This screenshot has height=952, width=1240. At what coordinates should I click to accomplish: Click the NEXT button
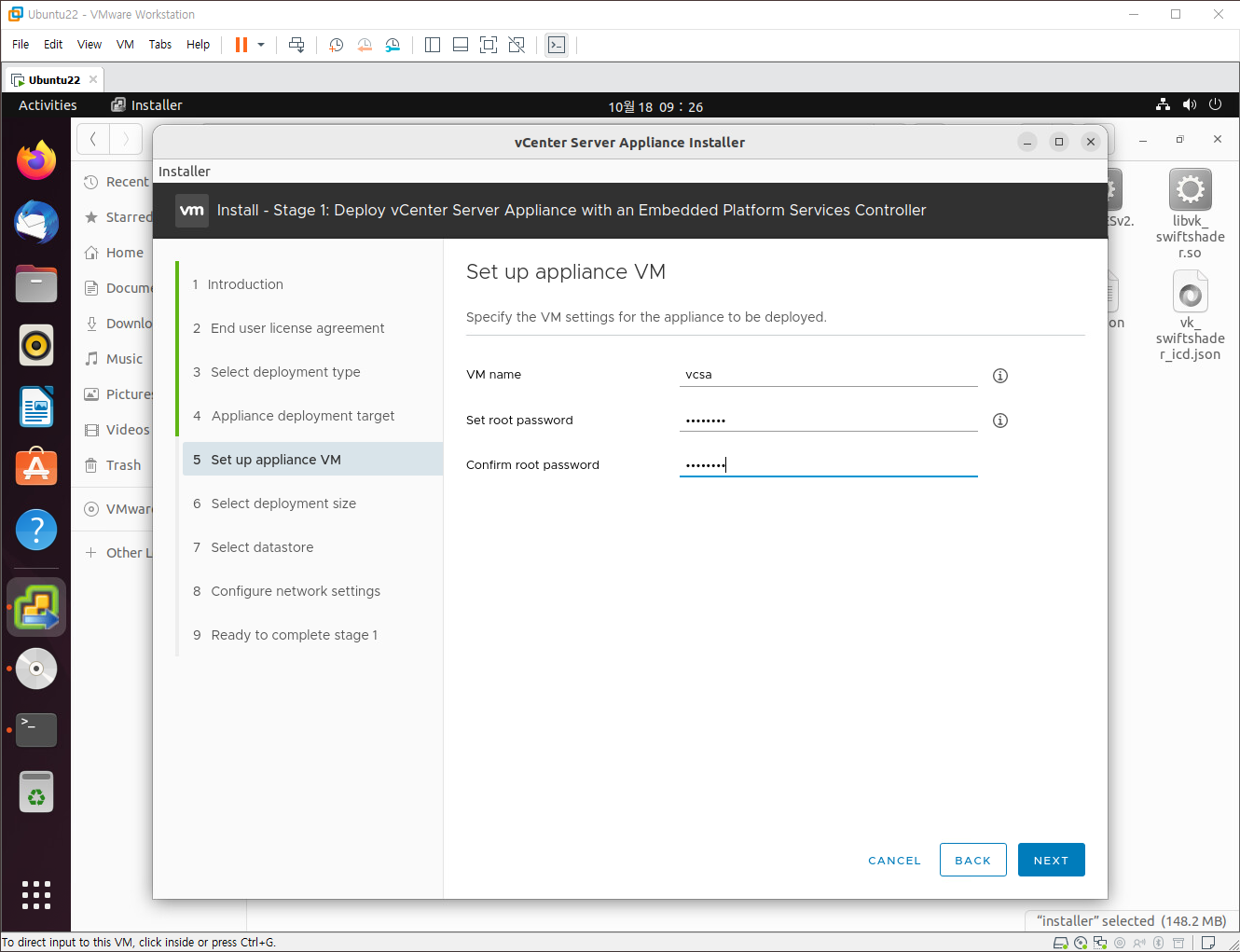point(1051,860)
